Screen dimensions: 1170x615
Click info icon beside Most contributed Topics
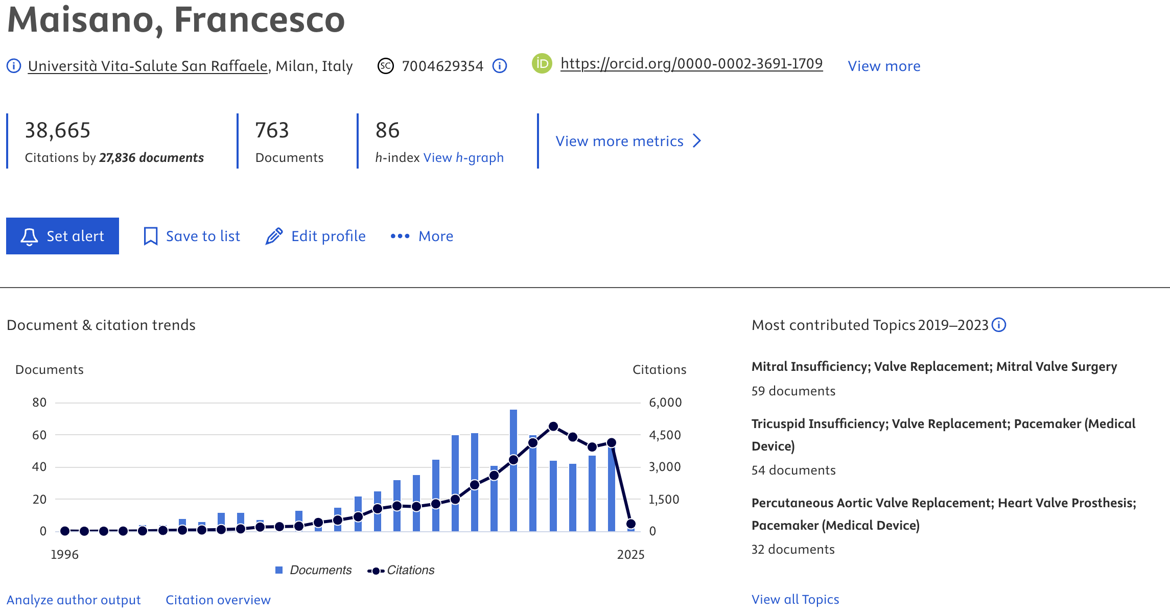(999, 325)
